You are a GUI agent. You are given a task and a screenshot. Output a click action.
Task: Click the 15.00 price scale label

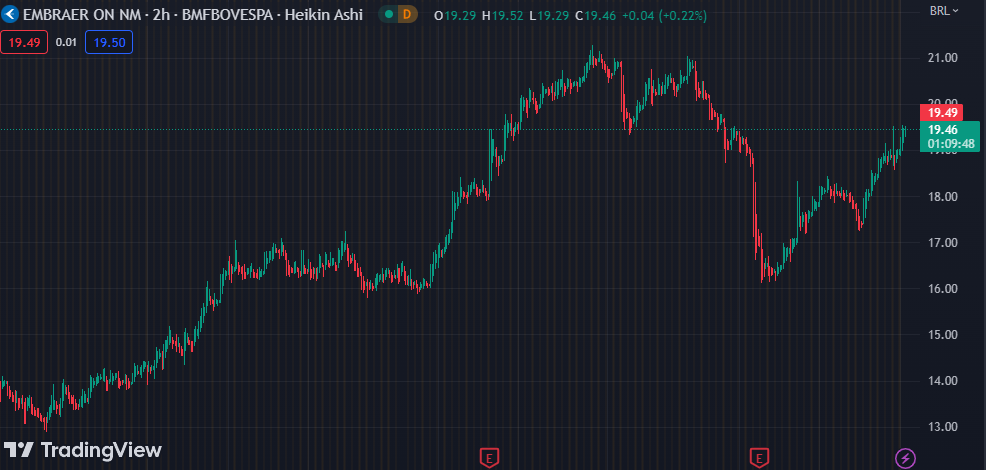tap(943, 335)
